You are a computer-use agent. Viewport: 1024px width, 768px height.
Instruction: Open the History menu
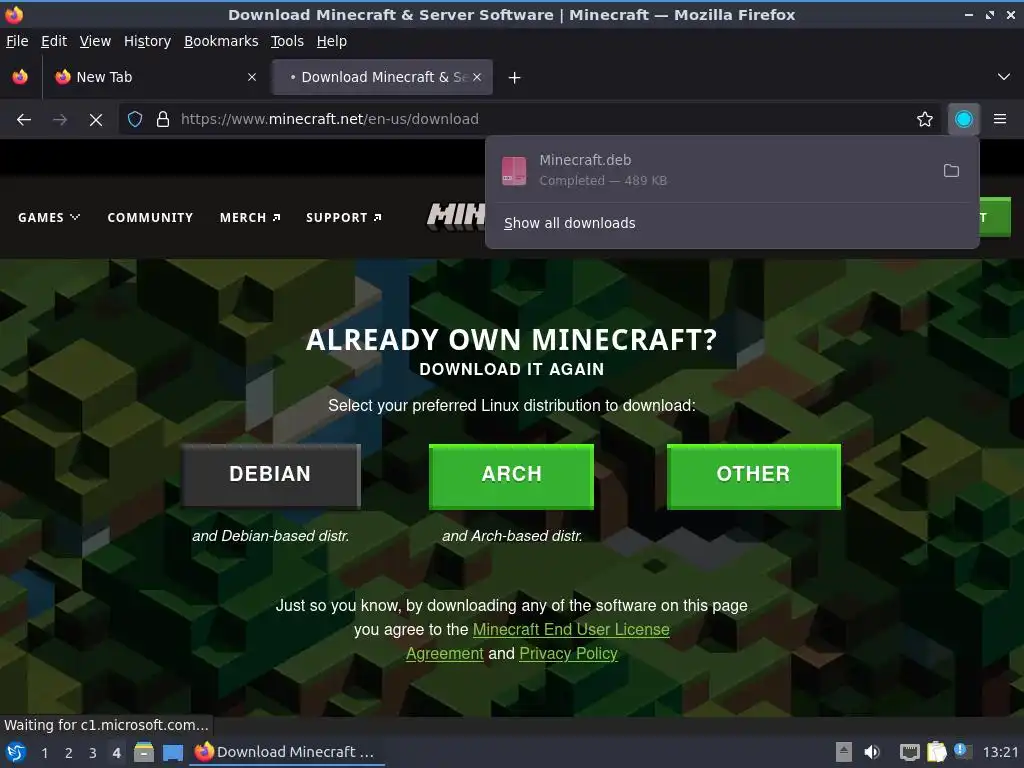(147, 41)
